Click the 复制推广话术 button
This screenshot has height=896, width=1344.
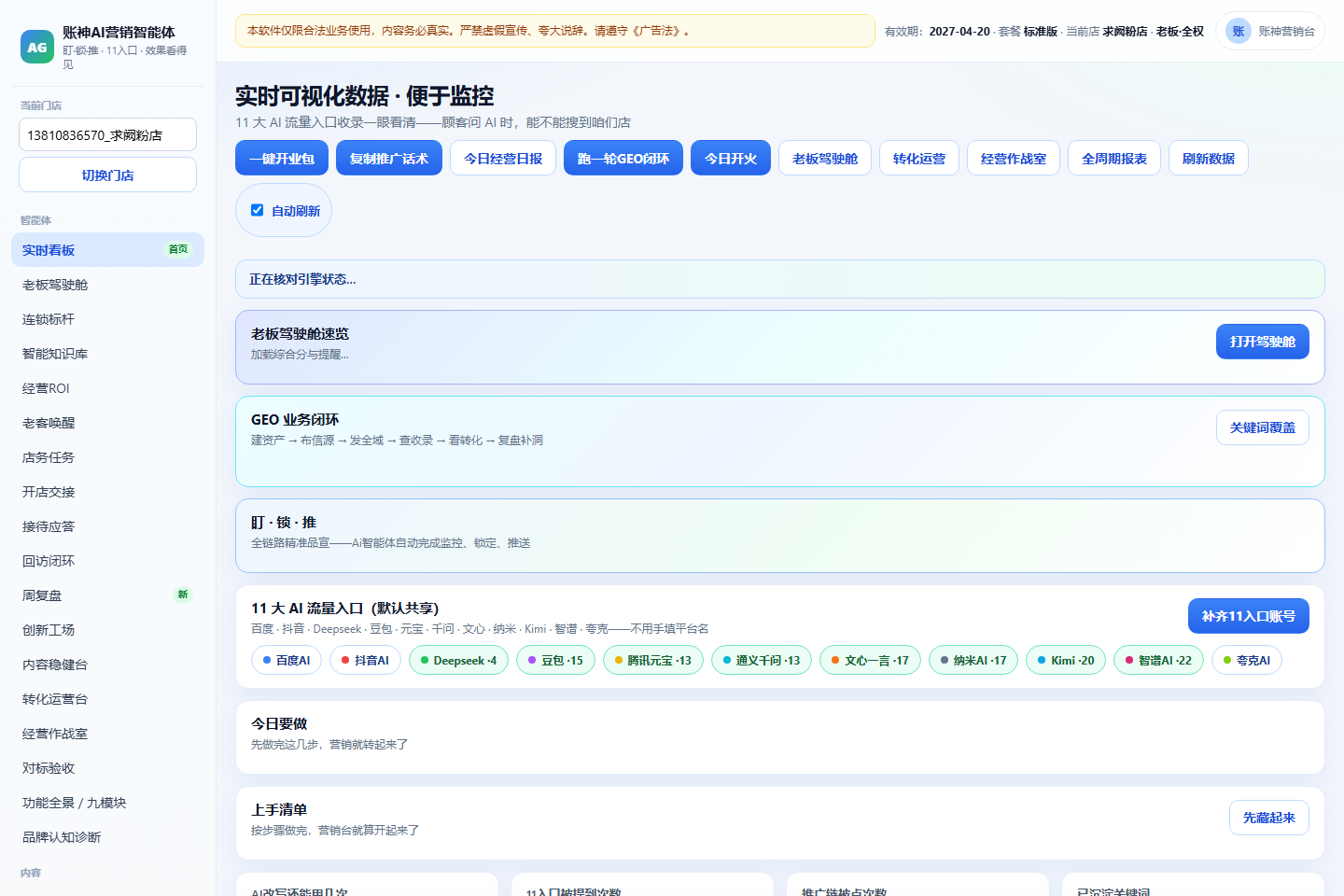coord(389,159)
